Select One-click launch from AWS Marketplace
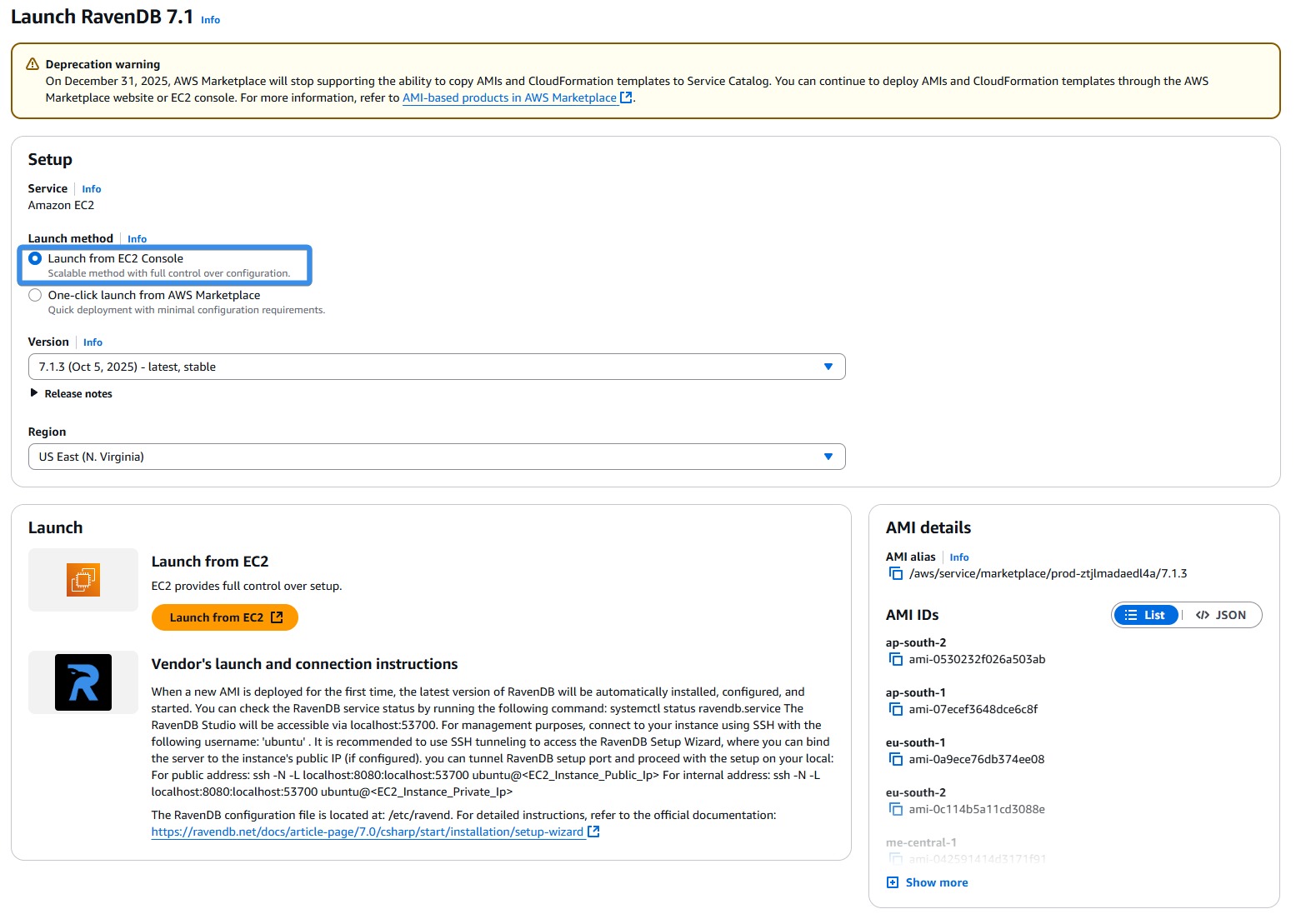Viewport: 1316px width, 924px height. point(35,295)
